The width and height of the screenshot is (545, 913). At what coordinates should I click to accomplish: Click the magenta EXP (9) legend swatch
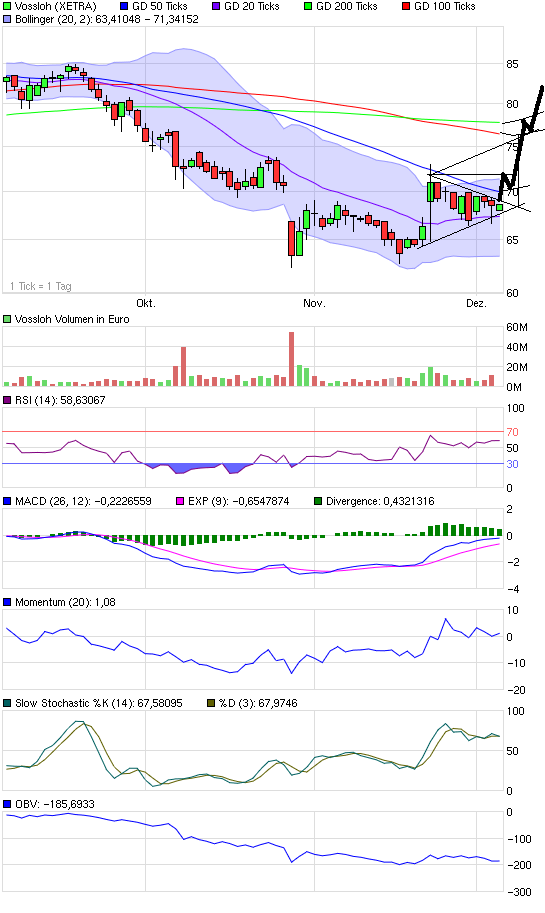180,501
